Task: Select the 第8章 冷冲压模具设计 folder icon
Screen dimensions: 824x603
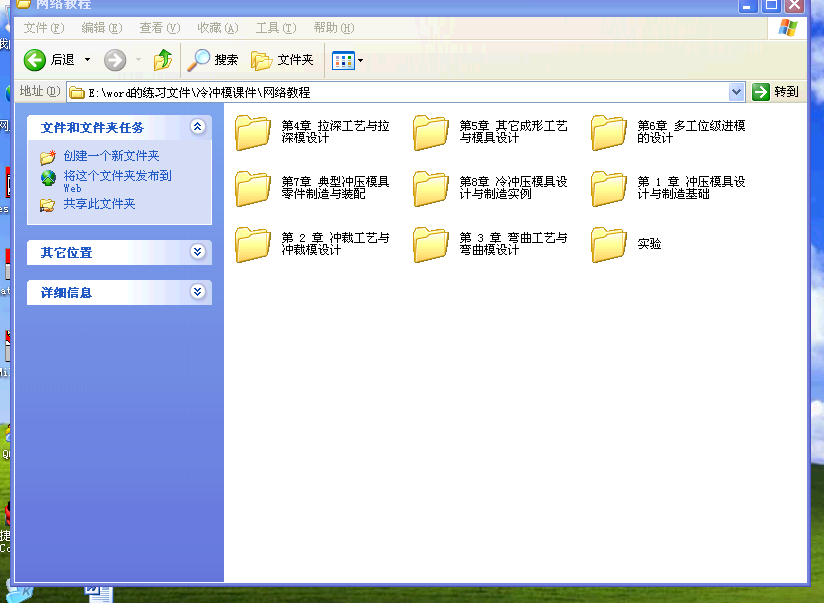Action: 431,189
